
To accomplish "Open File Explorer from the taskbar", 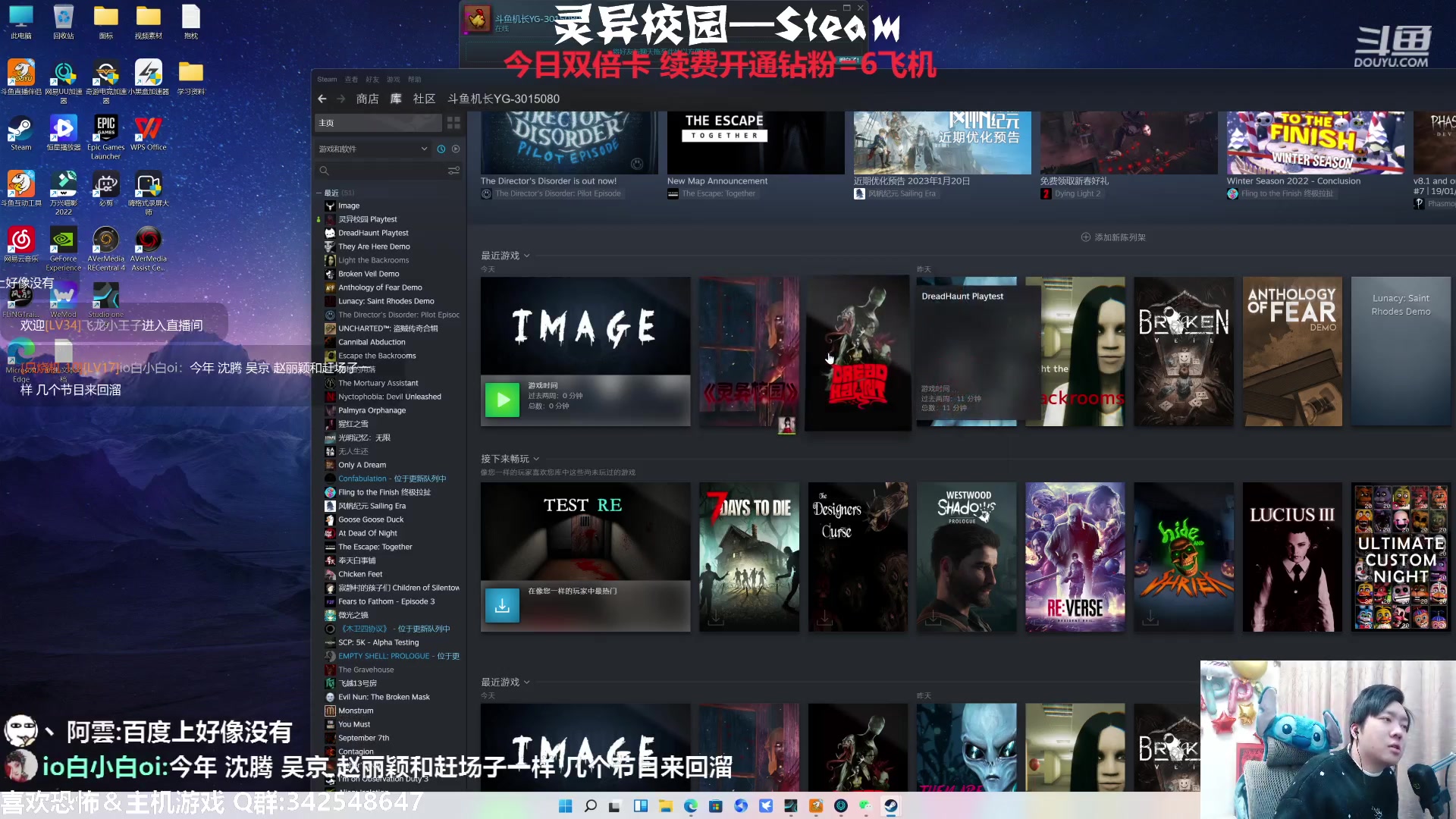I will tap(666, 806).
